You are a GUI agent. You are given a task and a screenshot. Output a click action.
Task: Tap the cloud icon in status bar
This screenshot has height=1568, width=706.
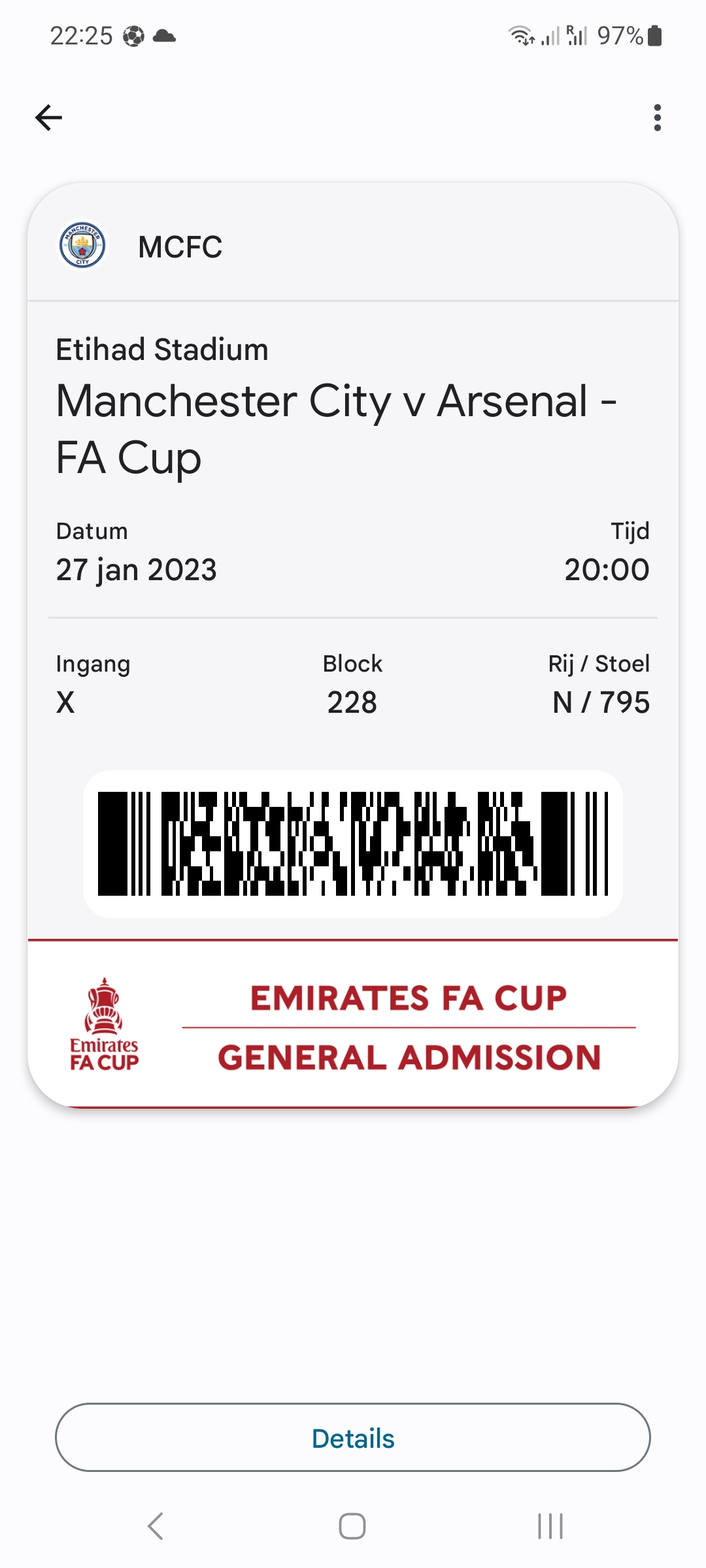pos(164,36)
